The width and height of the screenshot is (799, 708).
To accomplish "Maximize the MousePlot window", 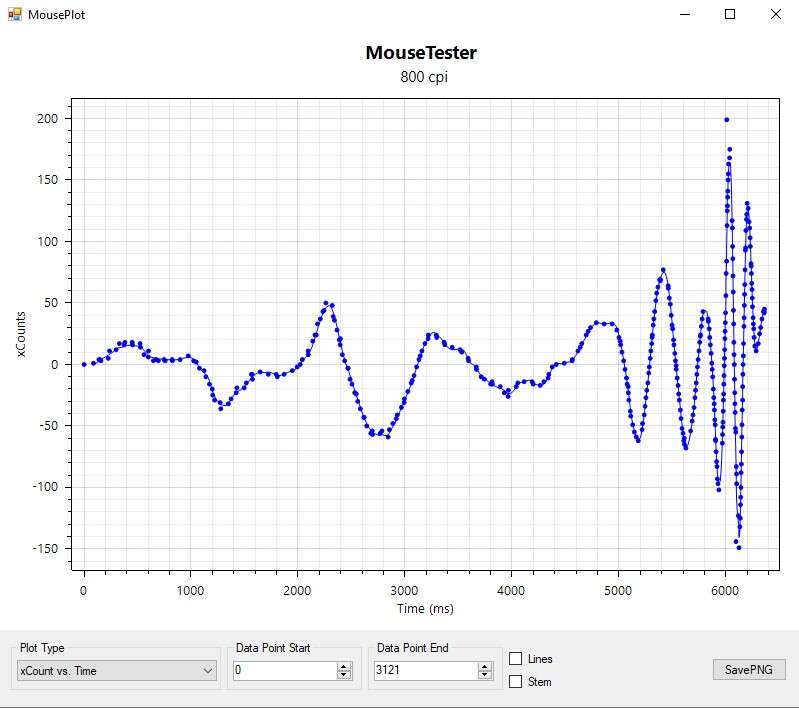I will tap(730, 15).
